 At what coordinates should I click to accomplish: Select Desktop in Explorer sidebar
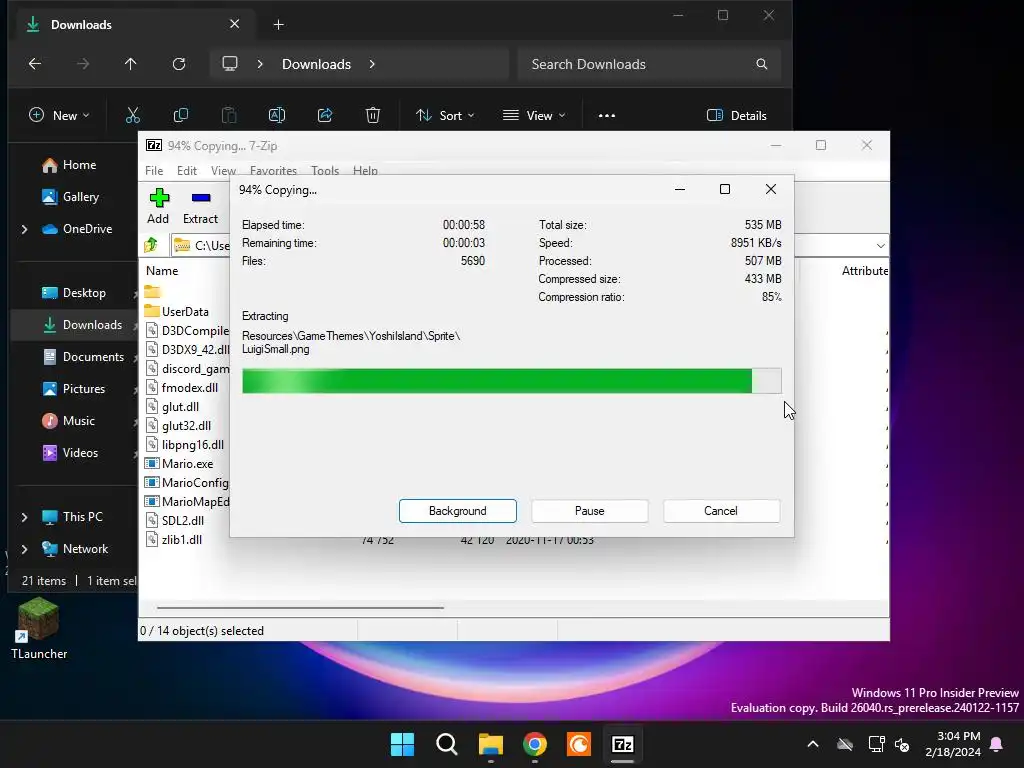tap(73, 293)
